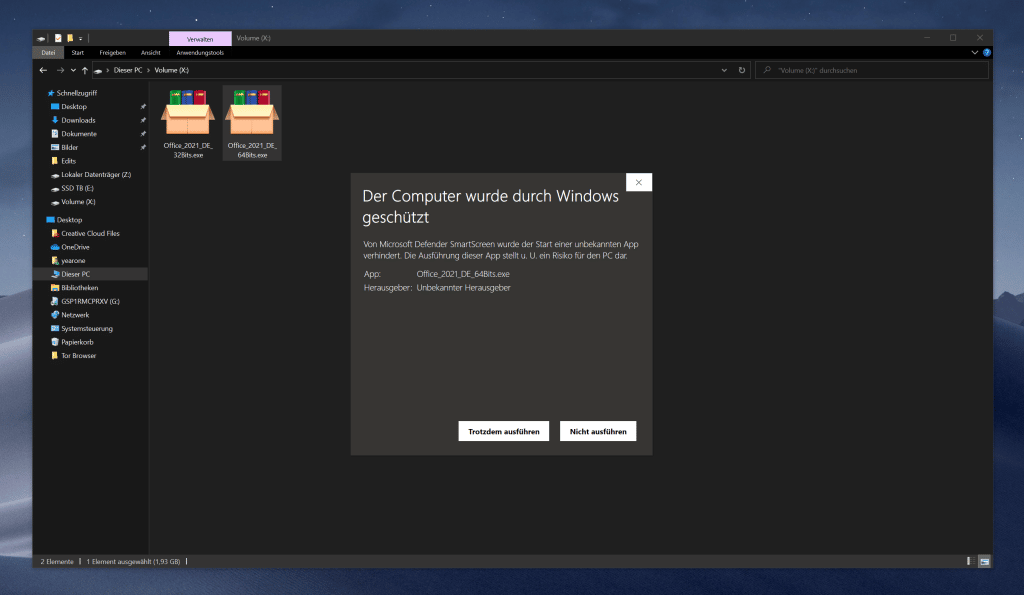Select Dieser PC in the address breadcrumb
The height and width of the screenshot is (595, 1024).
128,70
